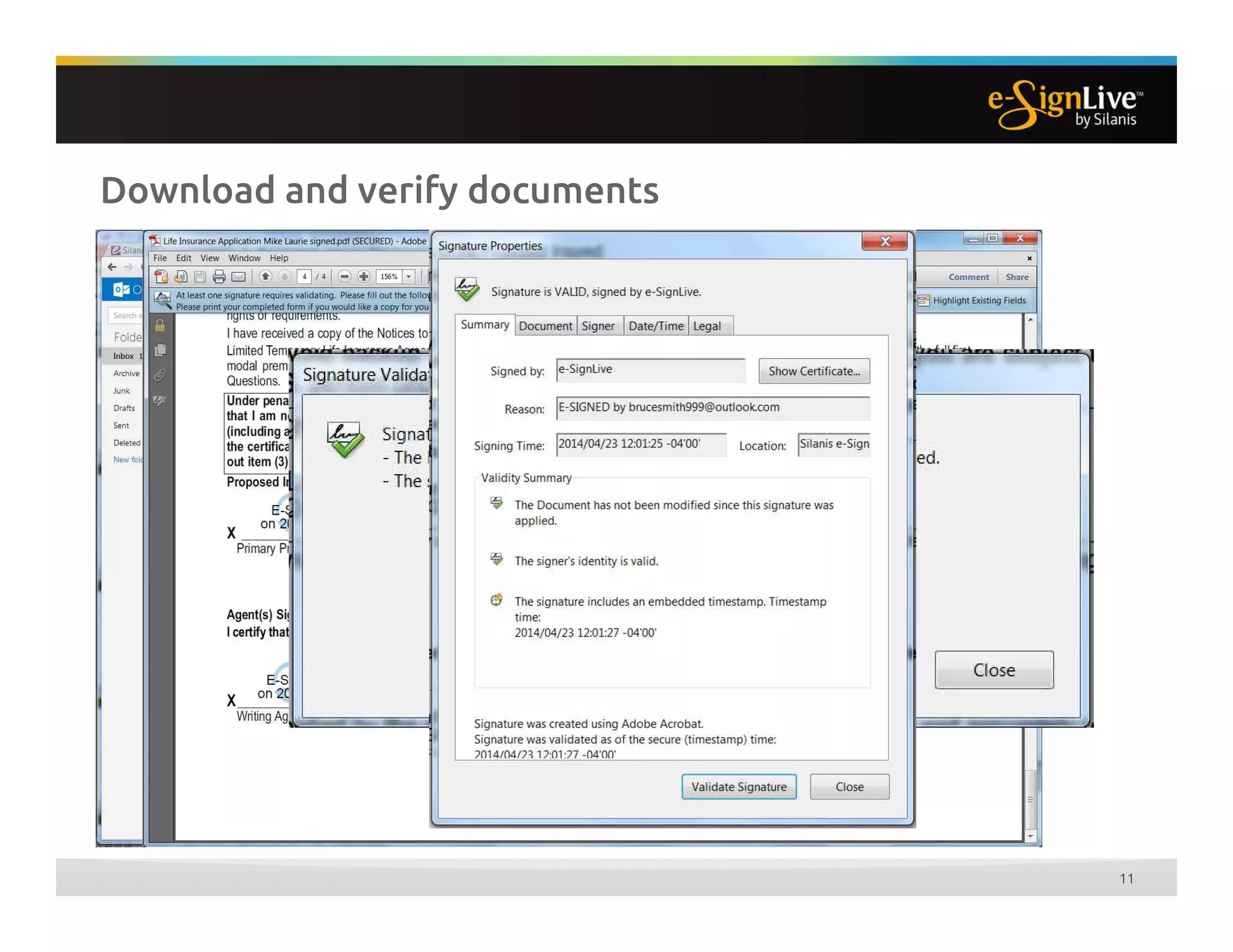Switch to the Date/Time tab
This screenshot has height=952, width=1233.
[x=656, y=326]
